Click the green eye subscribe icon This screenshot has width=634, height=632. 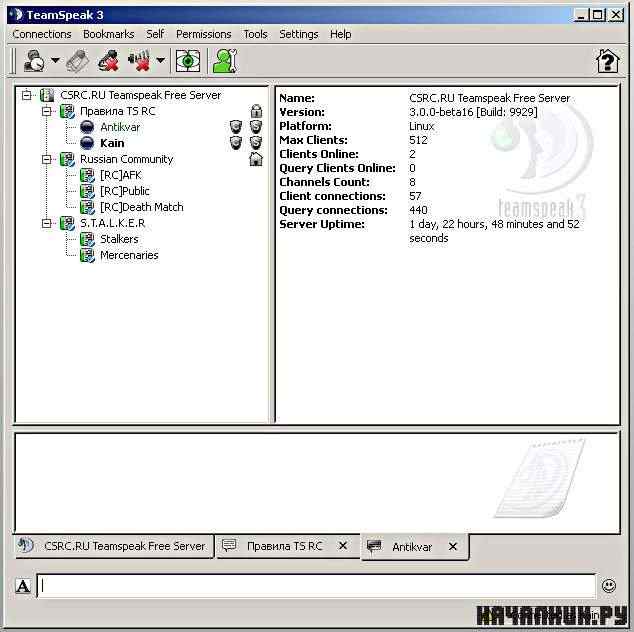[x=188, y=61]
